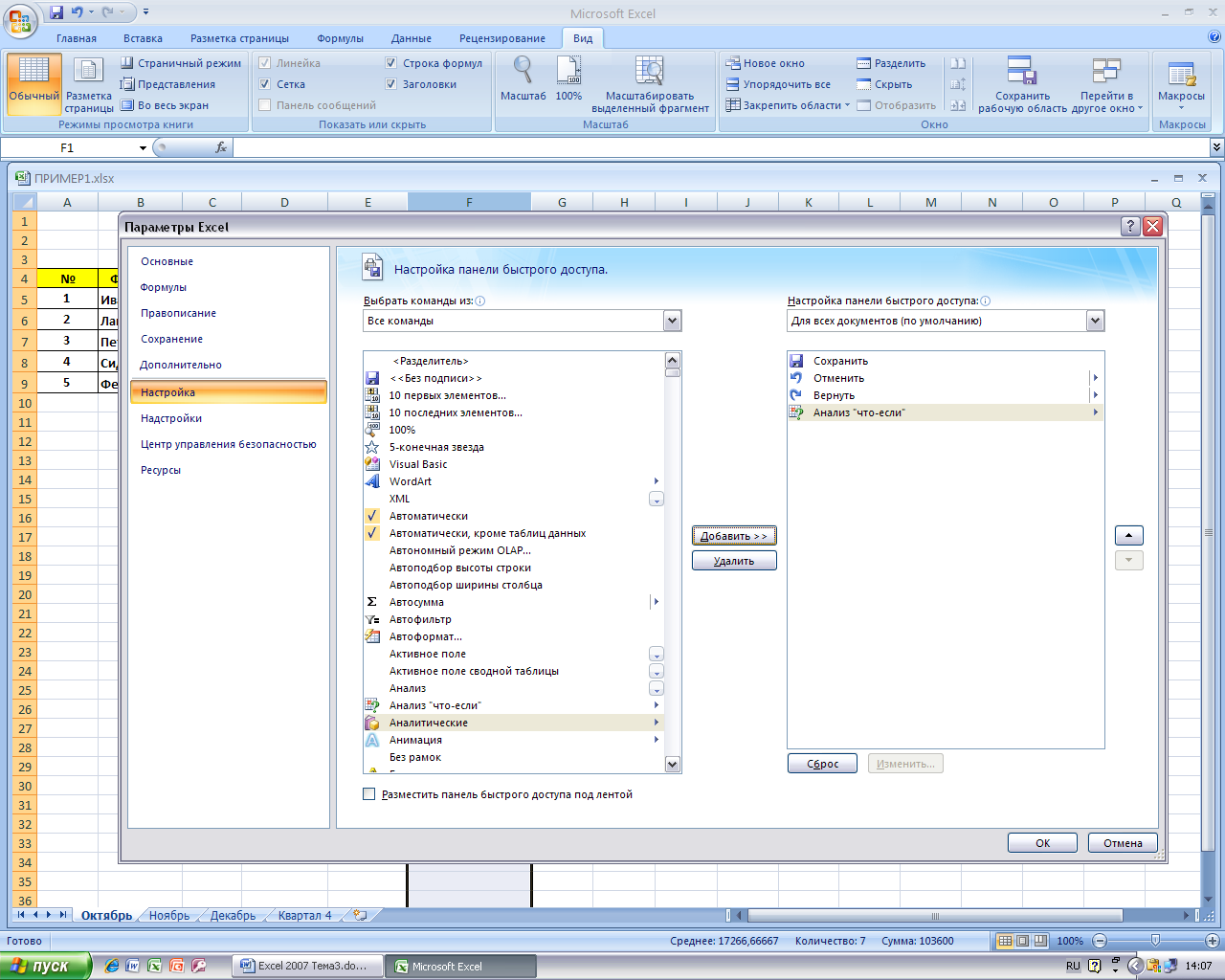Viewport: 1225px width, 980px height.
Task: Open the Главная ribbon tab
Action: pyautogui.click(x=77, y=38)
